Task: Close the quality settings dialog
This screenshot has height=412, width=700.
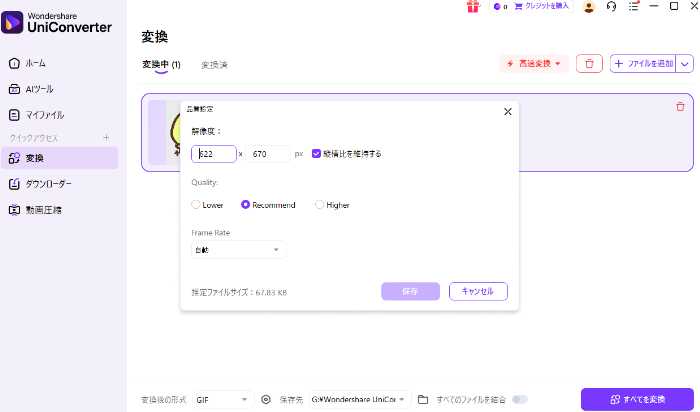Action: tap(508, 112)
